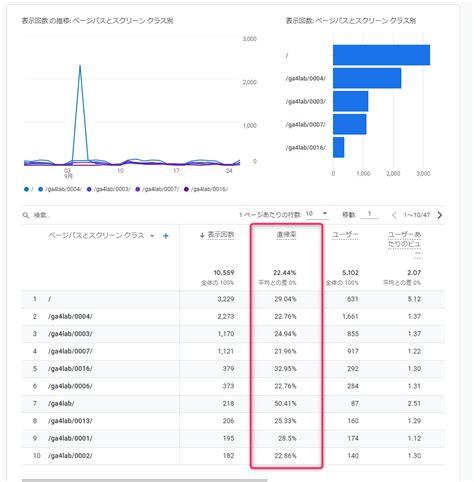Click the pagination text 1~10/47
474x482 pixels.
417,215
